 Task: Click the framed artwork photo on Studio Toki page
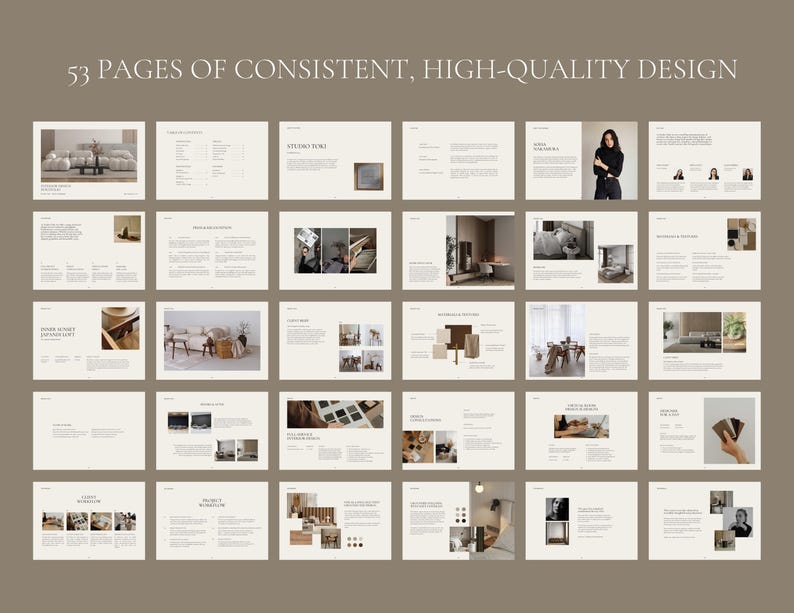click(x=369, y=177)
